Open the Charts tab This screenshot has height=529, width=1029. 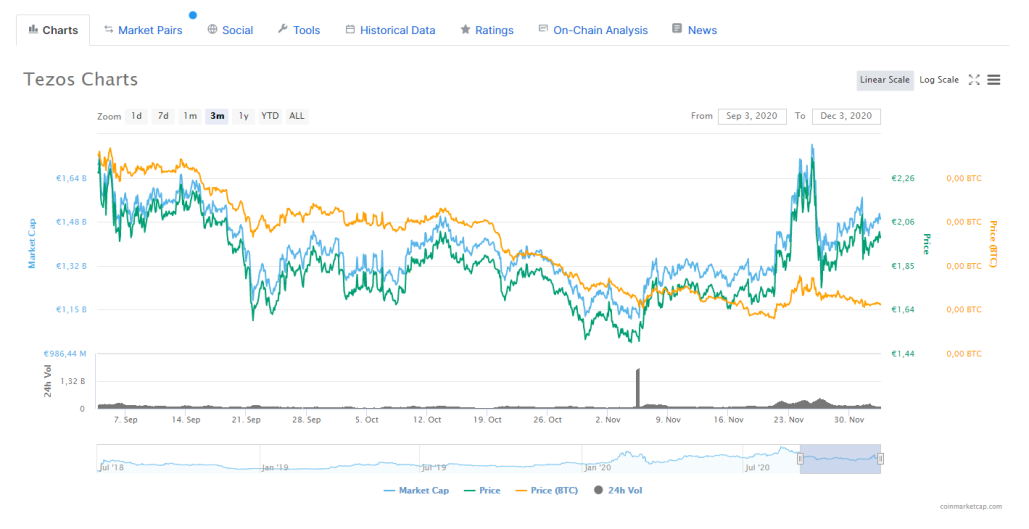click(x=53, y=30)
